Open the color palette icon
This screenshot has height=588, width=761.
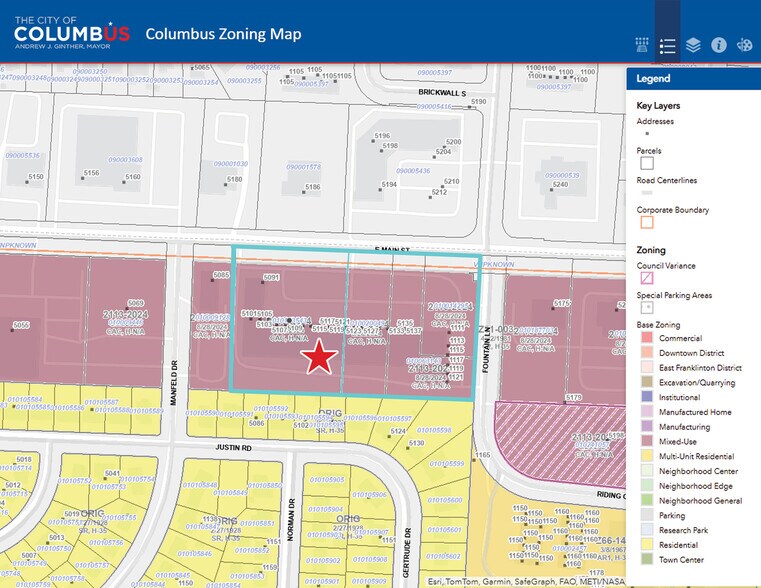pyautogui.click(x=744, y=45)
